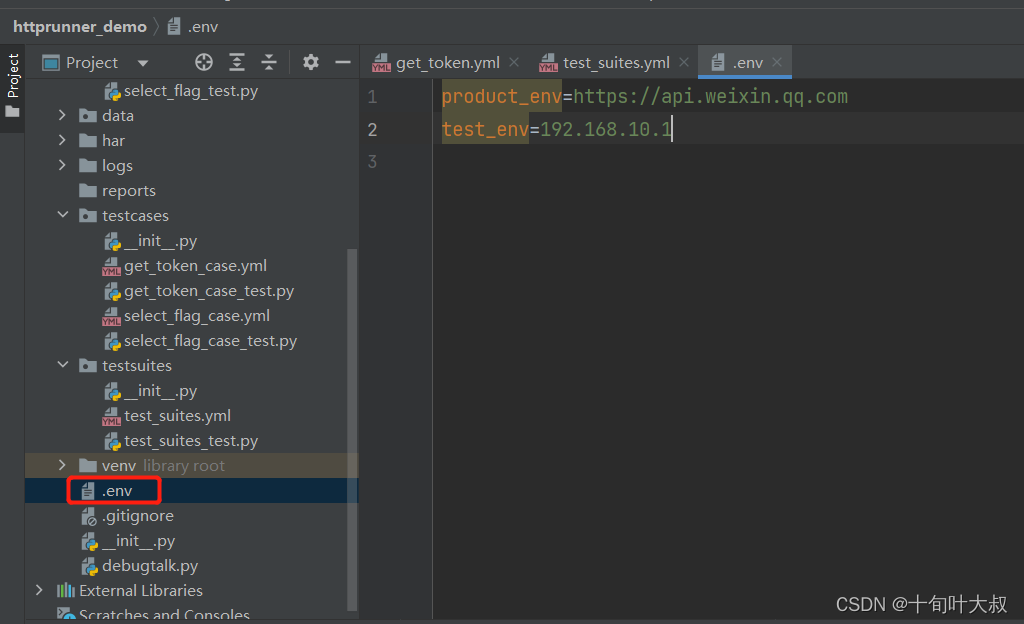The width and height of the screenshot is (1024, 624).
Task: Close the get_token.yml tab
Action: coord(514,62)
